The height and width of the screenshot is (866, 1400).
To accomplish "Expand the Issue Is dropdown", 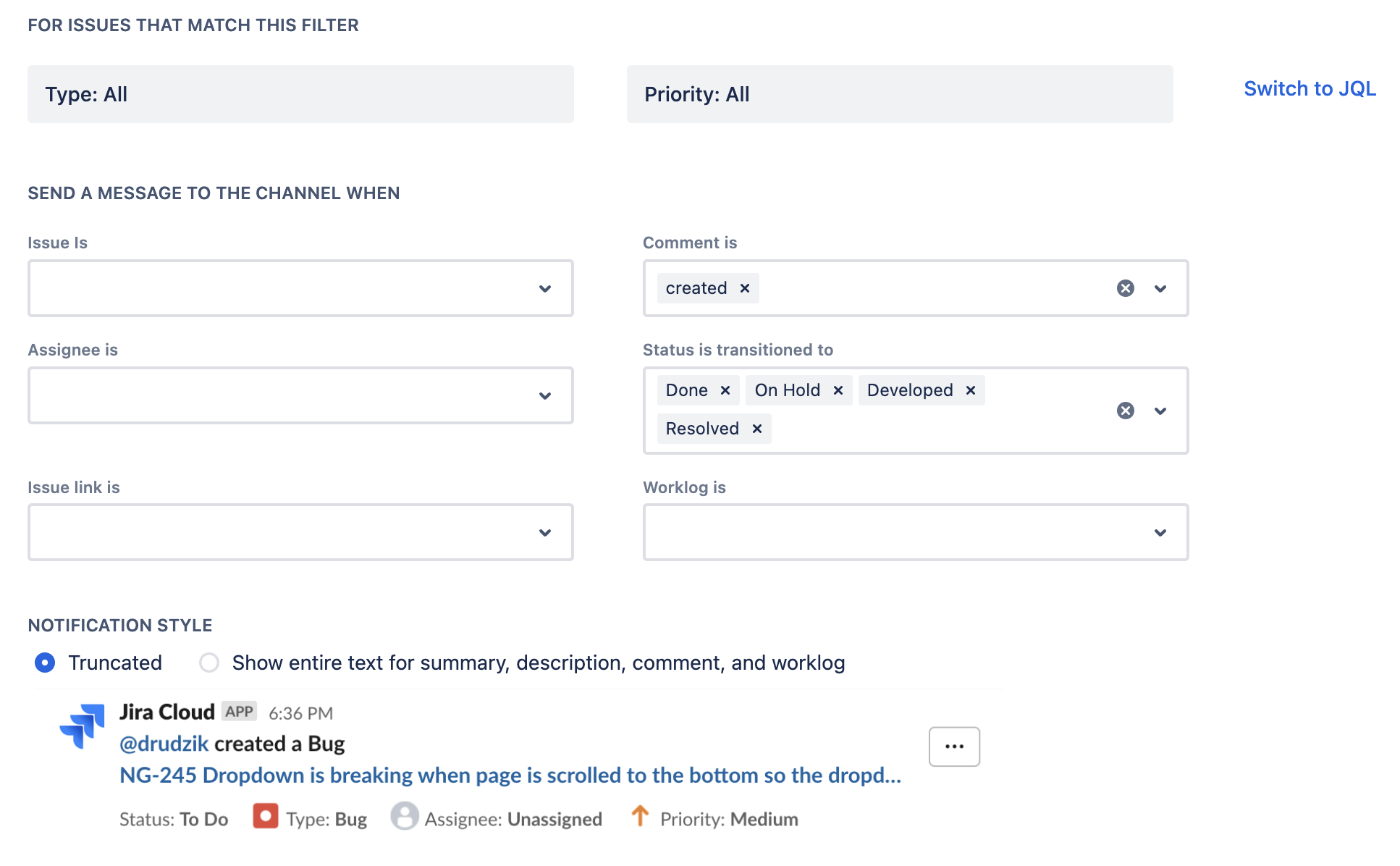I will click(x=300, y=288).
